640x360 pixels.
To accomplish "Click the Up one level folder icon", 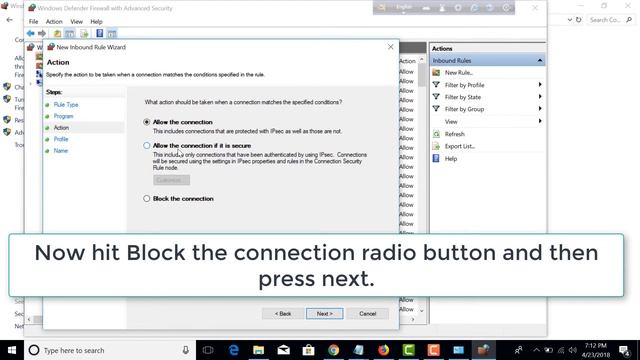I will coord(58,33).
